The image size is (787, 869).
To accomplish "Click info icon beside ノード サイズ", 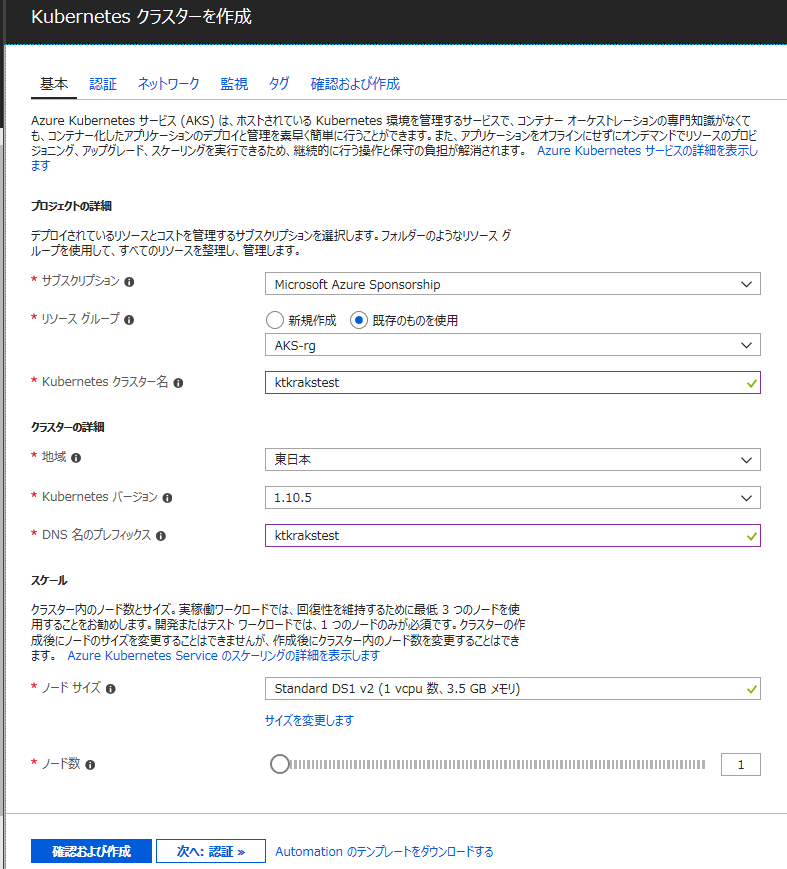I will (110, 689).
